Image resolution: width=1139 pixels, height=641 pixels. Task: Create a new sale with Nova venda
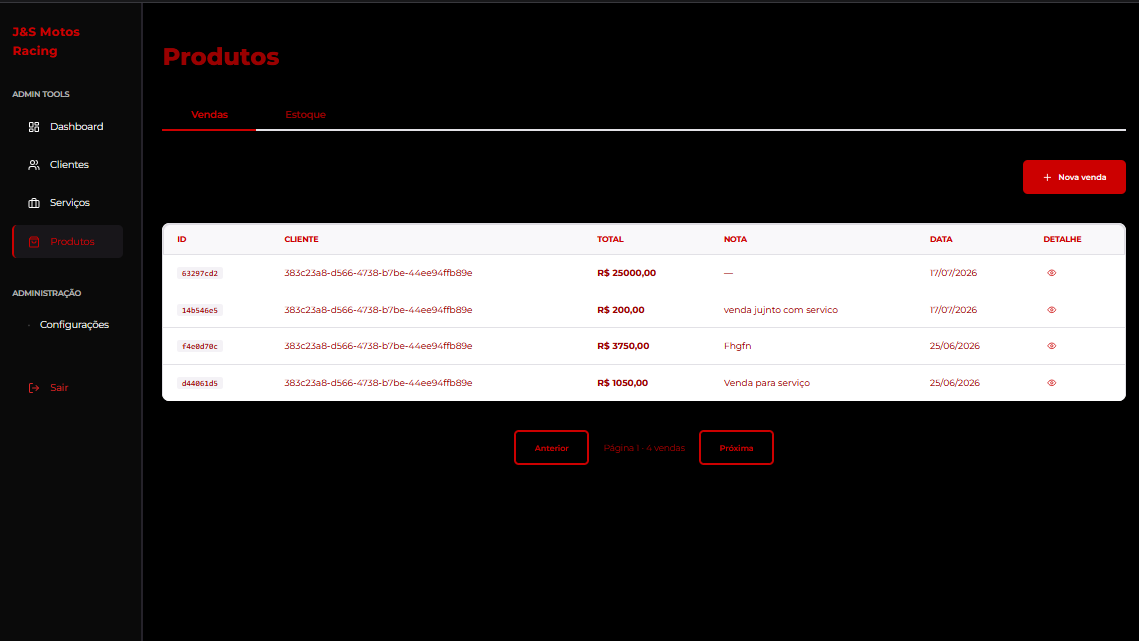pyautogui.click(x=1074, y=177)
